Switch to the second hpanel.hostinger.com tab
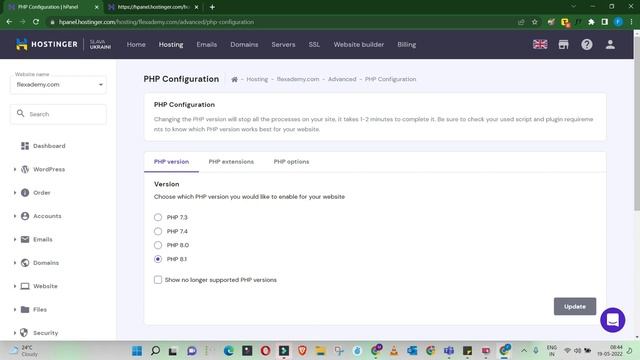The image size is (640, 360). pyautogui.click(x=153, y=7)
